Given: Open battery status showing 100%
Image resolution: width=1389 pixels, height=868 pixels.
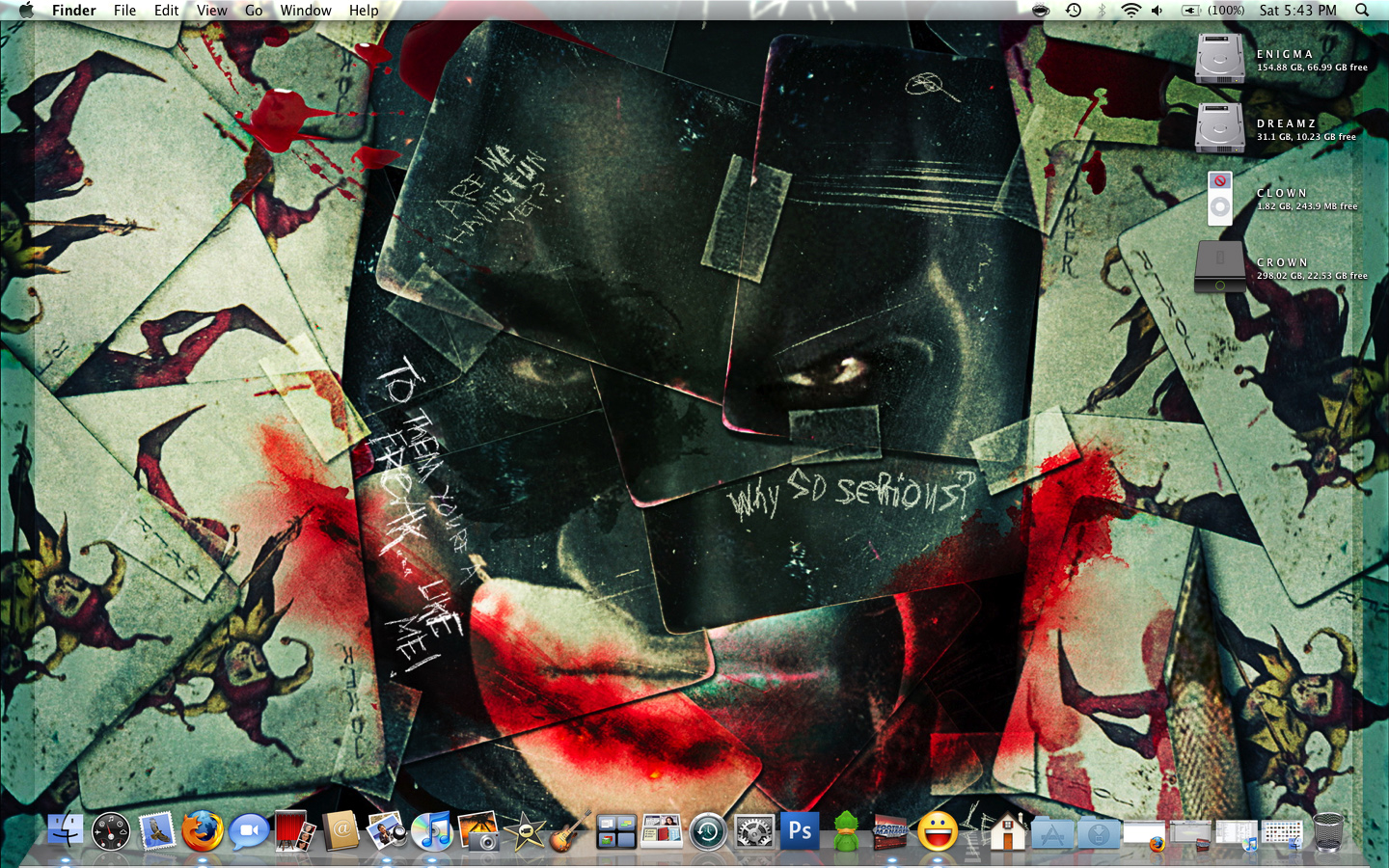Looking at the screenshot, I should [1213, 10].
